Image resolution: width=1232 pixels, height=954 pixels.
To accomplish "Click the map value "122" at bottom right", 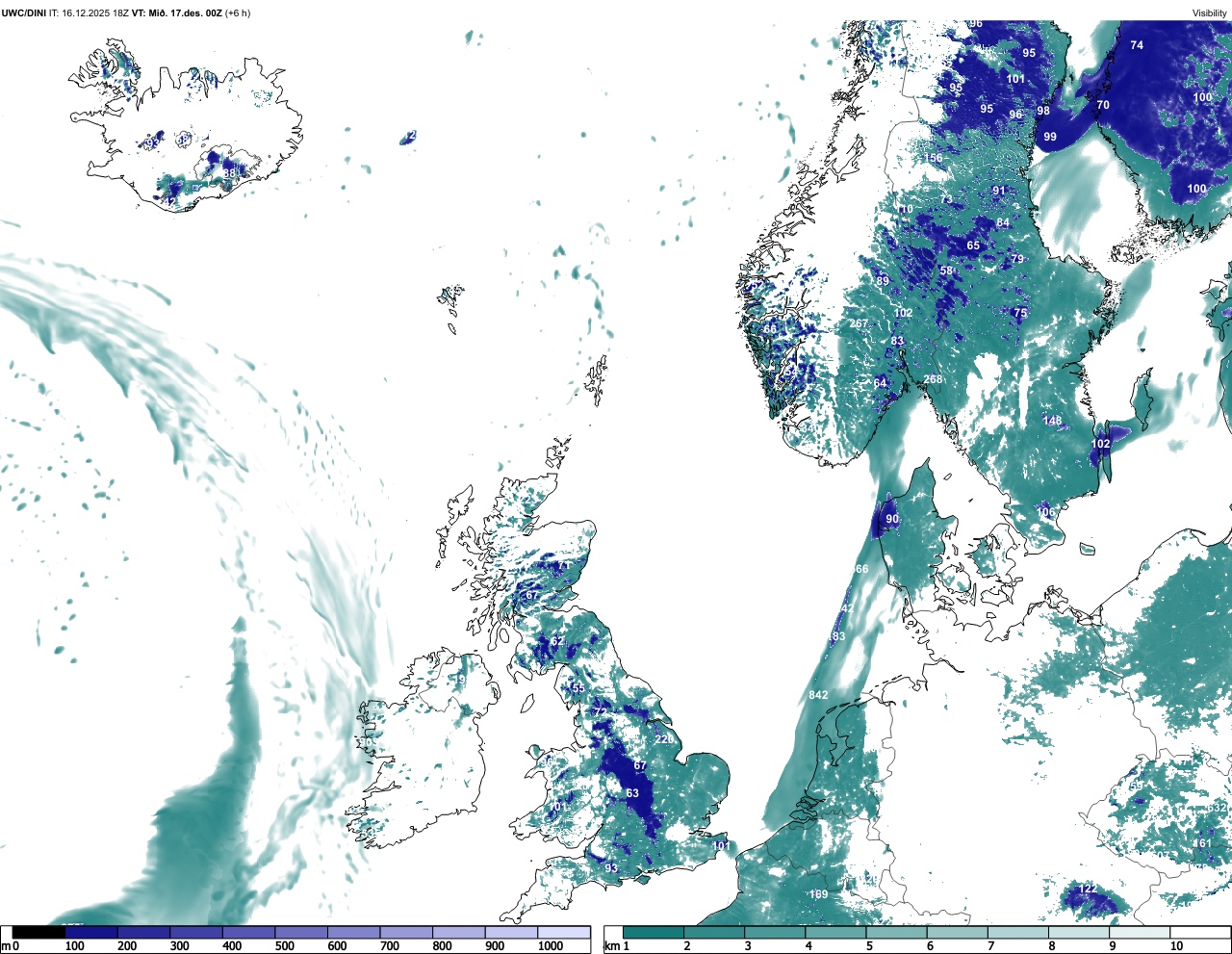I will [1088, 889].
